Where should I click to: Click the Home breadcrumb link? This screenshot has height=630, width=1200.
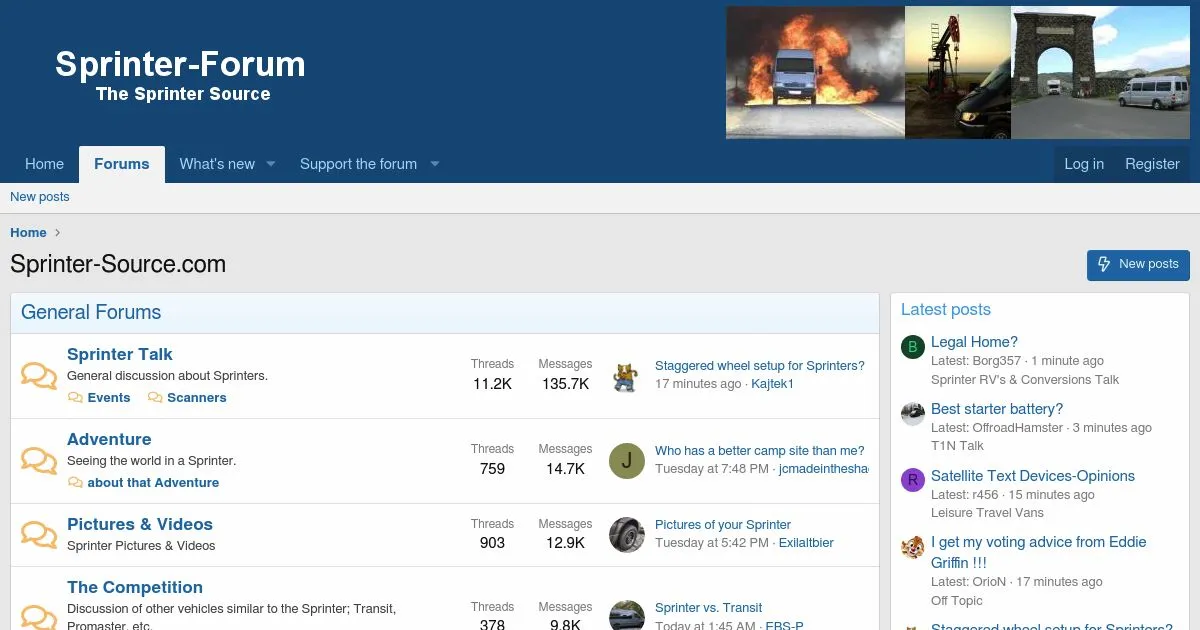pyautogui.click(x=28, y=233)
